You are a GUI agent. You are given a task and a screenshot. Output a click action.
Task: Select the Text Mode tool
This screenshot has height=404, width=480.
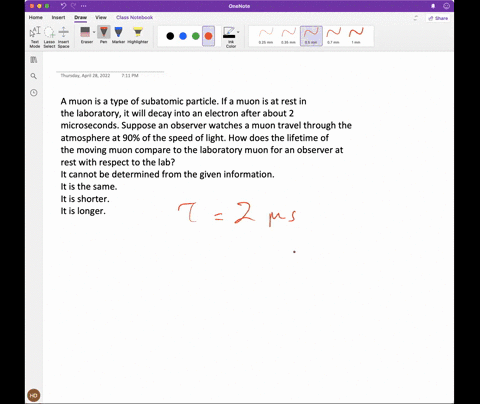click(35, 37)
